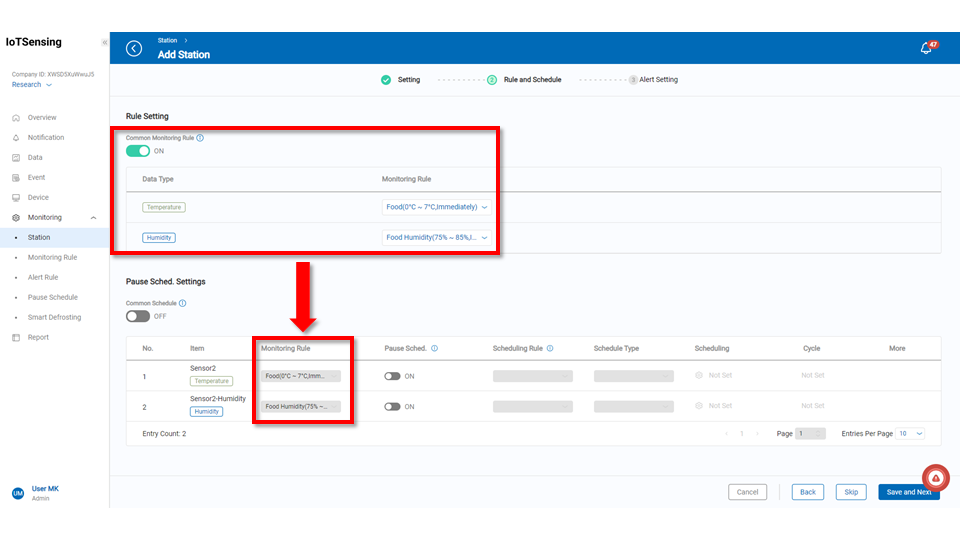Screen dimensions: 960x540
Task: Turn off the Common Monitoring Rule toggle
Action: (138, 151)
